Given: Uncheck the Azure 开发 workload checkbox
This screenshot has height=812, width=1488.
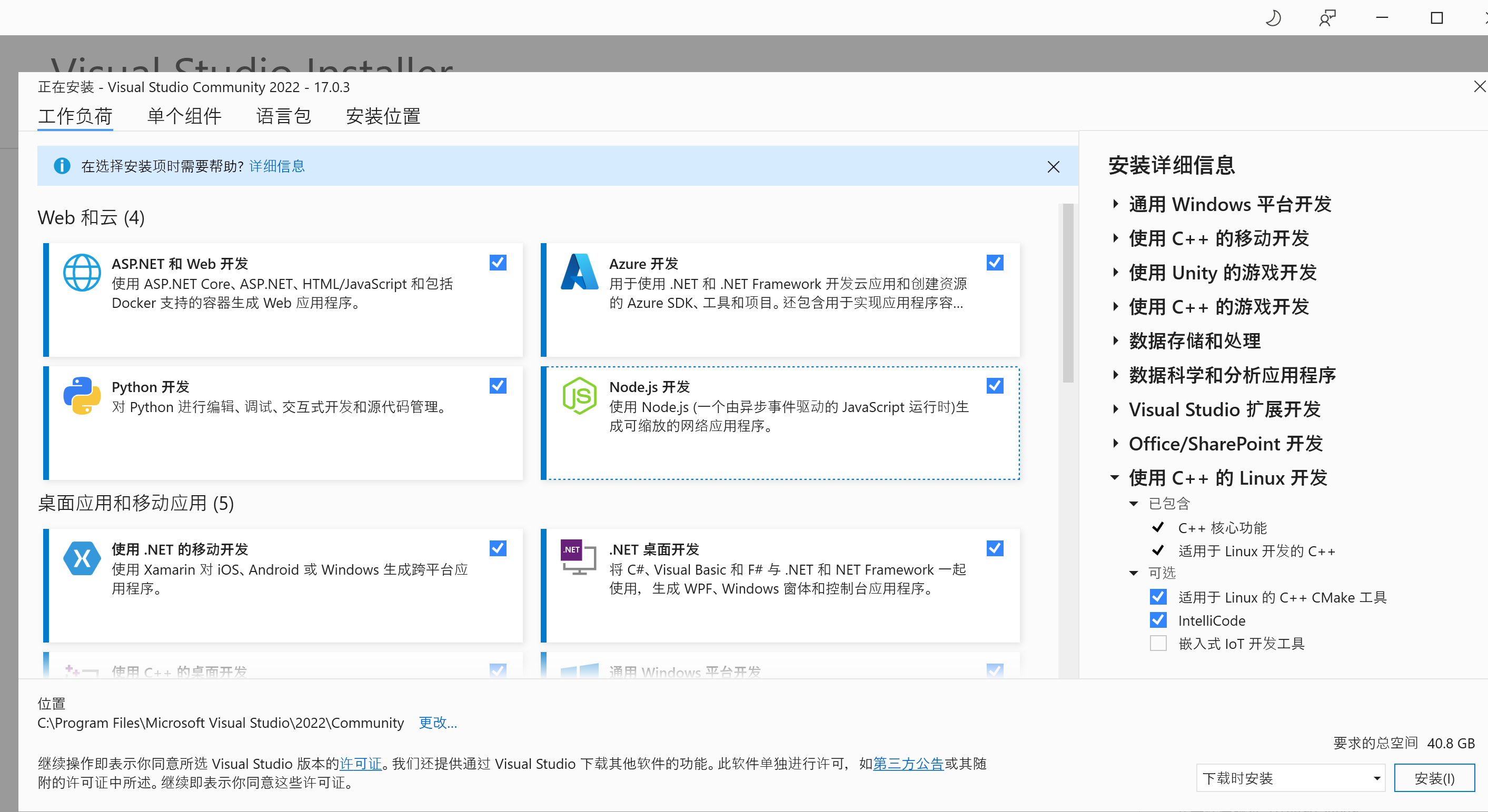Looking at the screenshot, I should (x=995, y=263).
